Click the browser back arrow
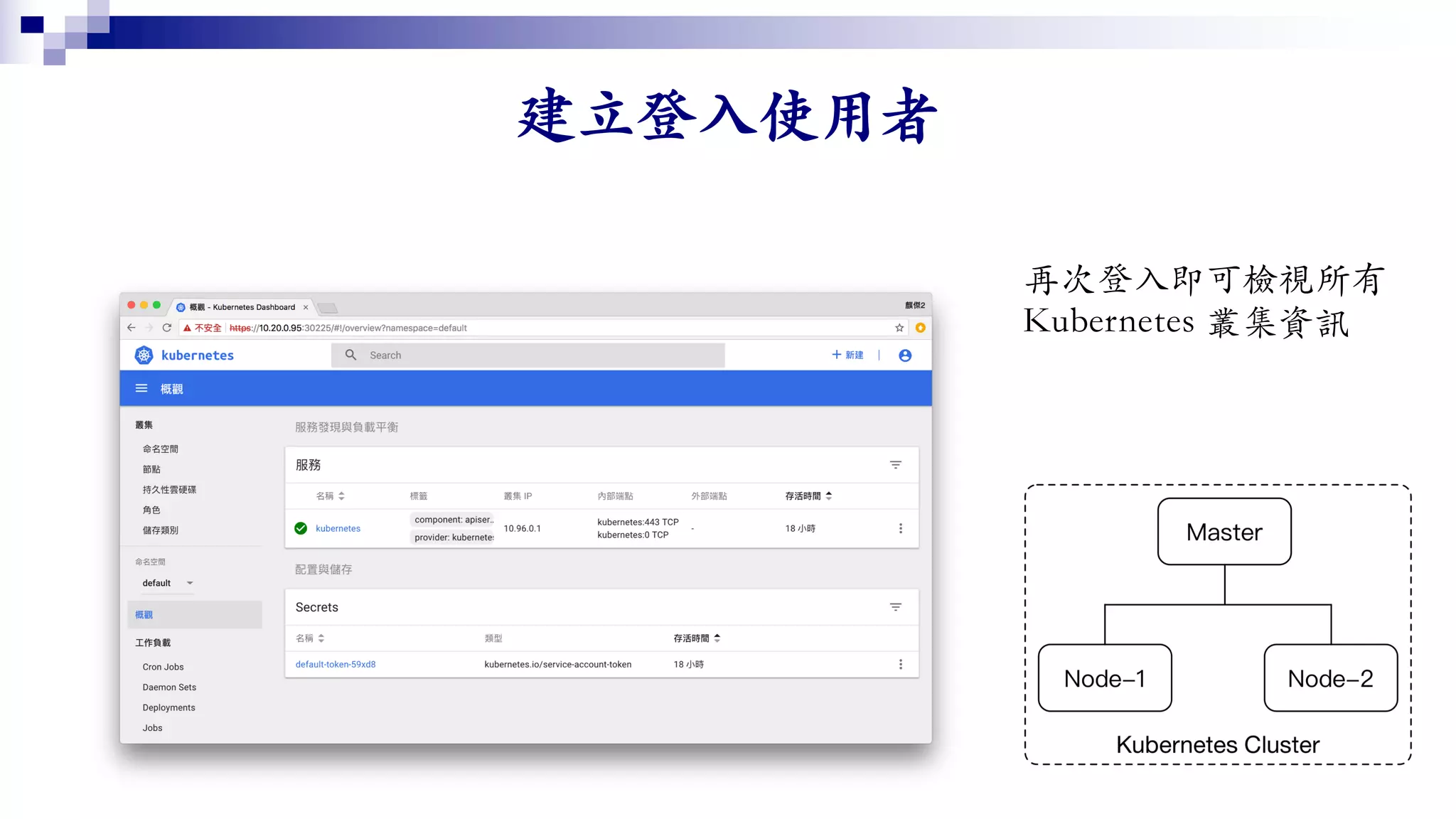The width and height of the screenshot is (1456, 819). [x=132, y=328]
